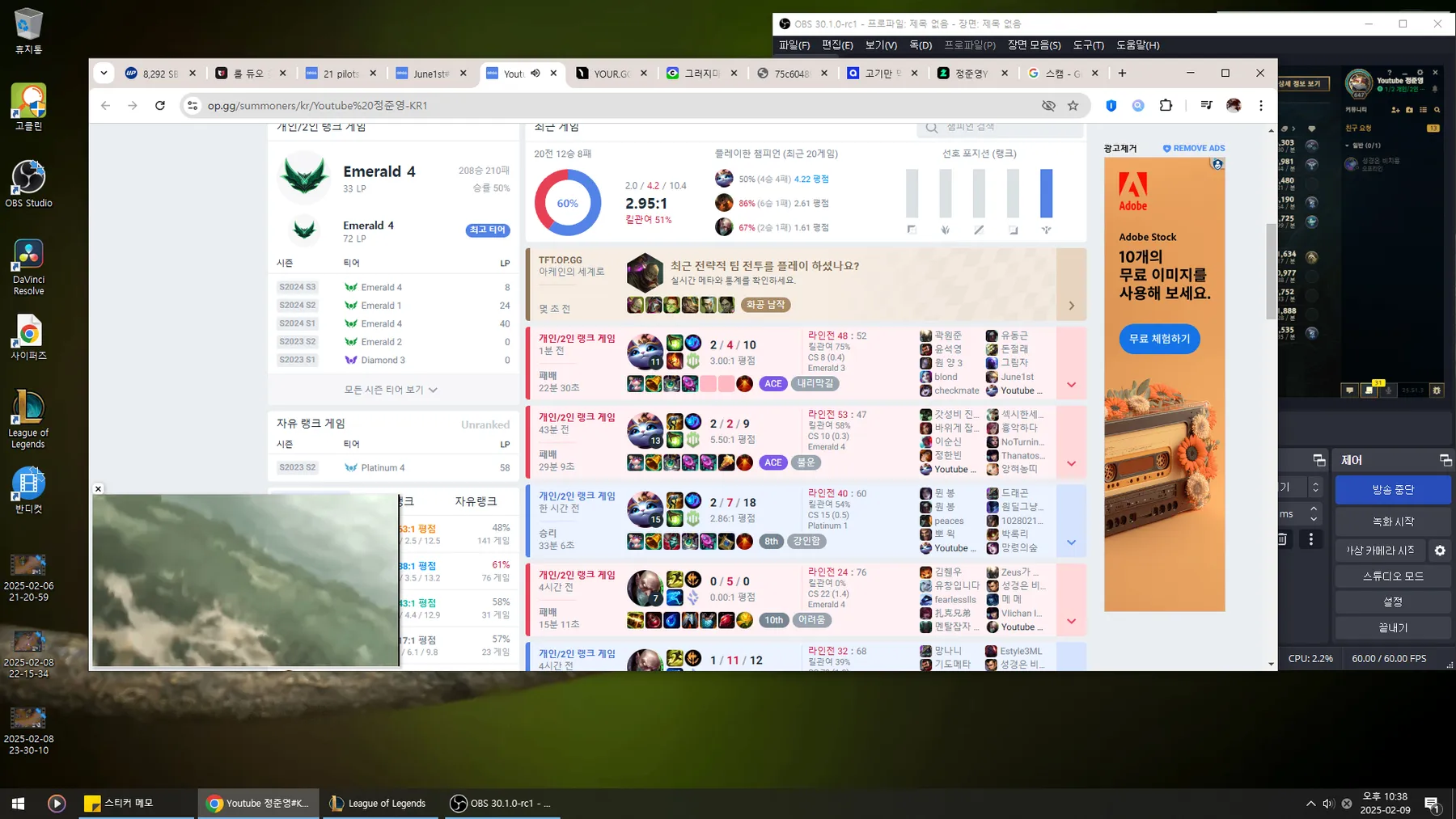Open Chrome media control icon

click(1206, 105)
